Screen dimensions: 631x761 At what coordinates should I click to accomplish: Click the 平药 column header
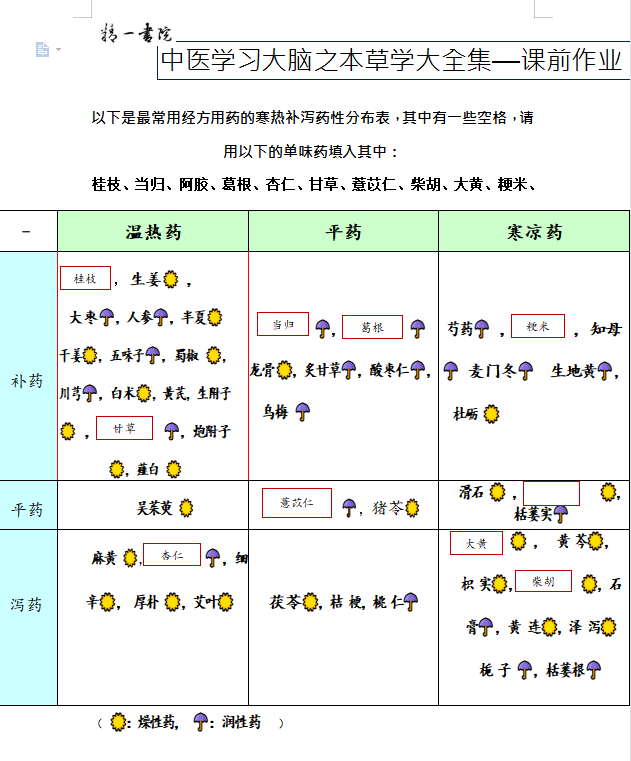click(344, 232)
